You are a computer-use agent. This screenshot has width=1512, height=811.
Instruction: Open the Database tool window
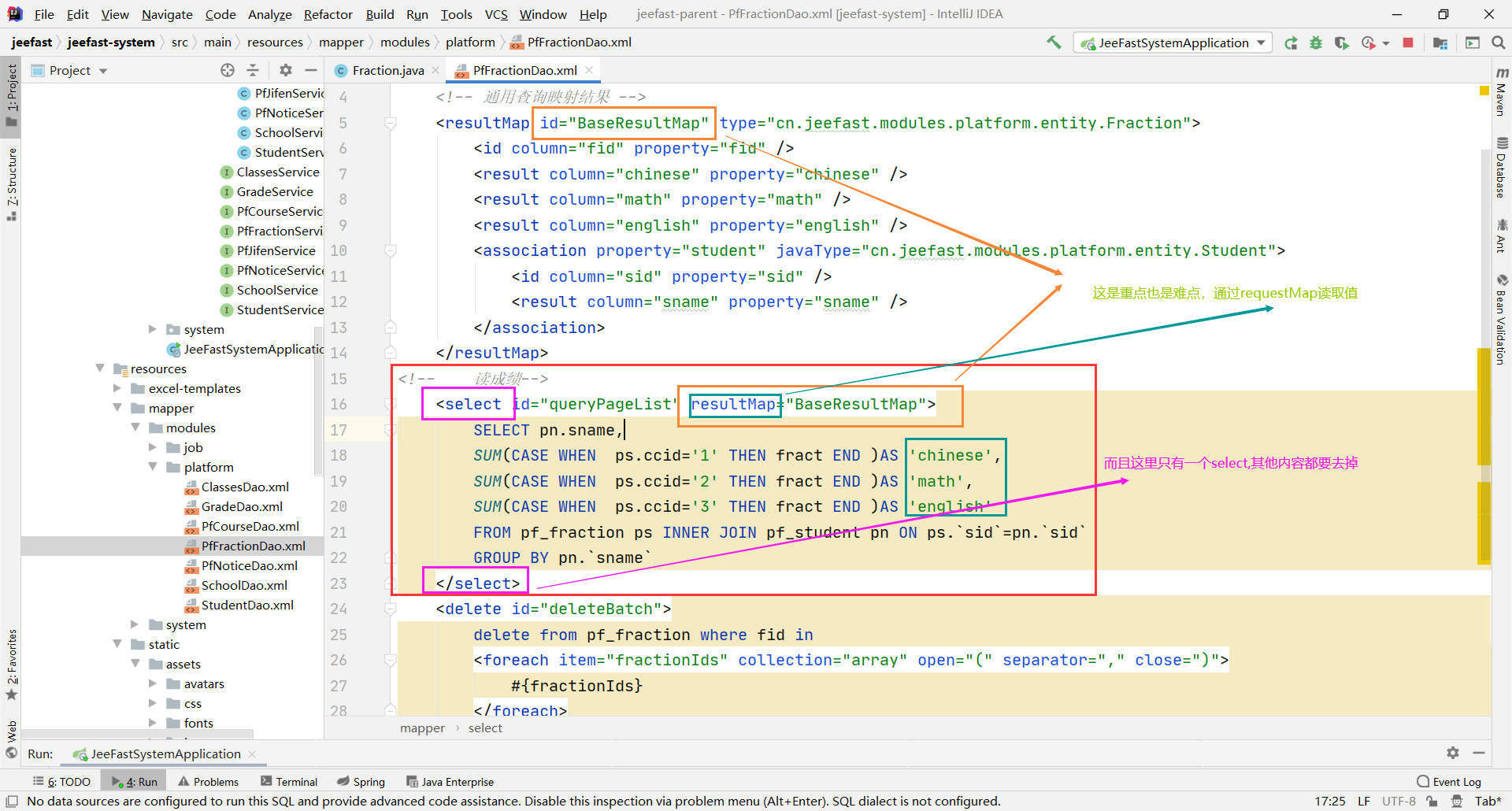coord(1502,167)
